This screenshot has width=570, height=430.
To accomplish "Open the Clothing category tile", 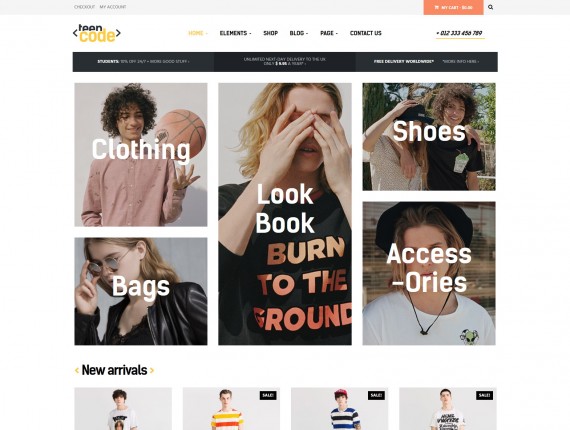I will pos(141,155).
